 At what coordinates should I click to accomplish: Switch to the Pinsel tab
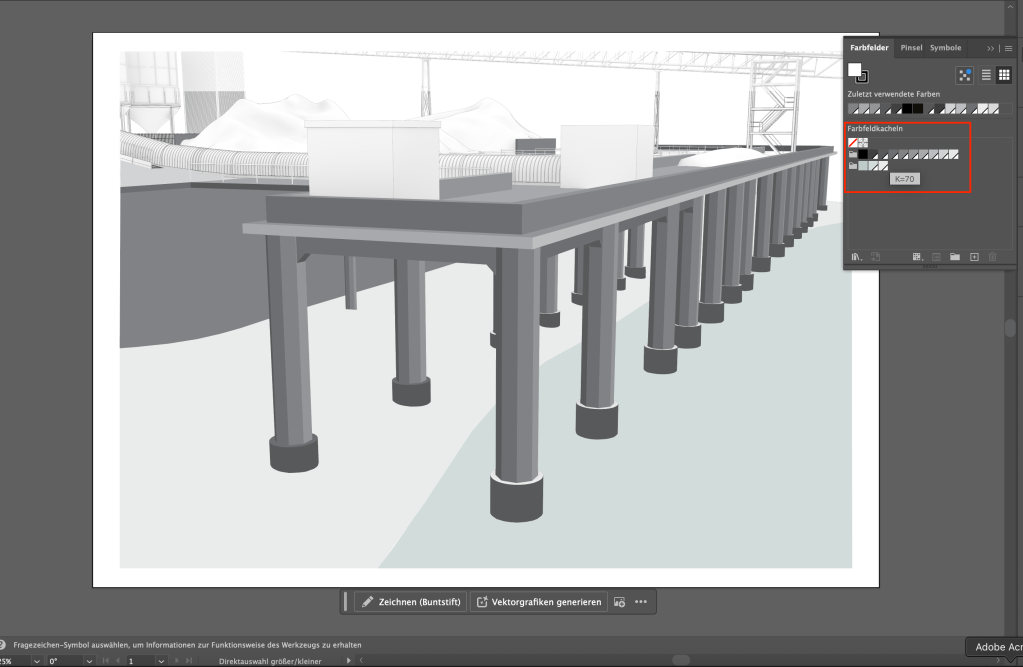(911, 48)
